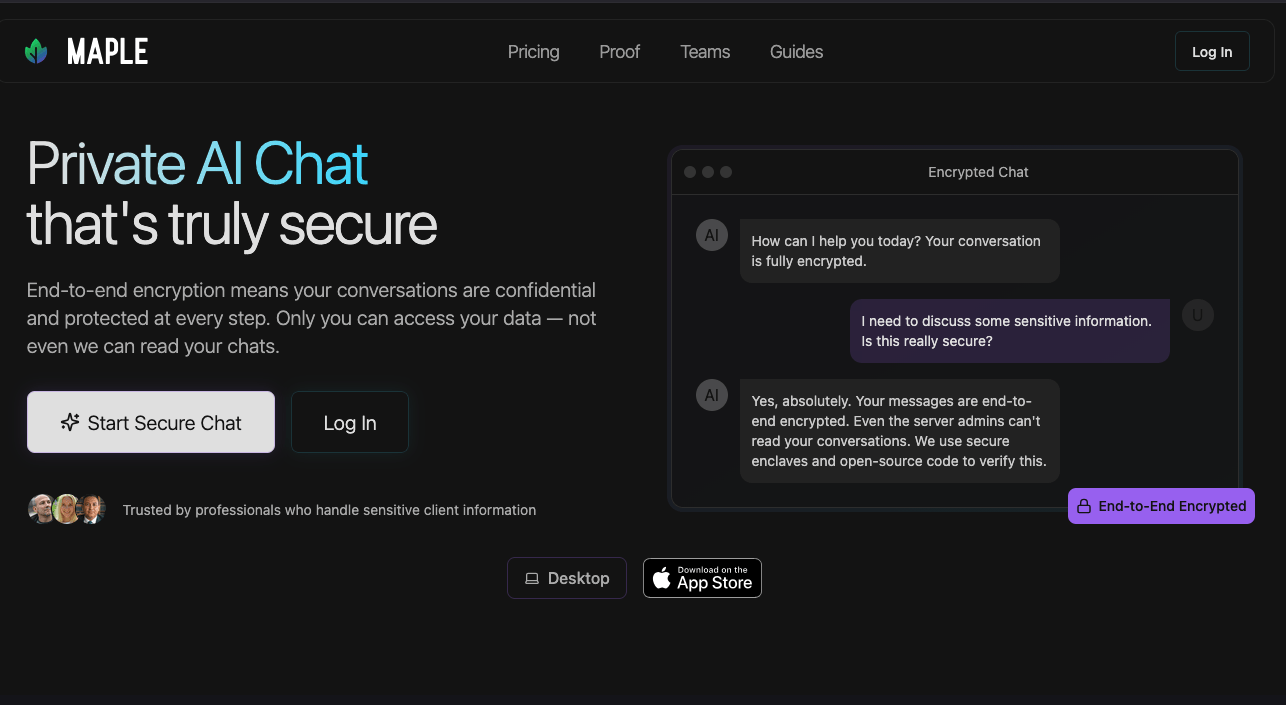The width and height of the screenshot is (1286, 705).
Task: Navigate to Guides
Action: pyautogui.click(x=796, y=52)
